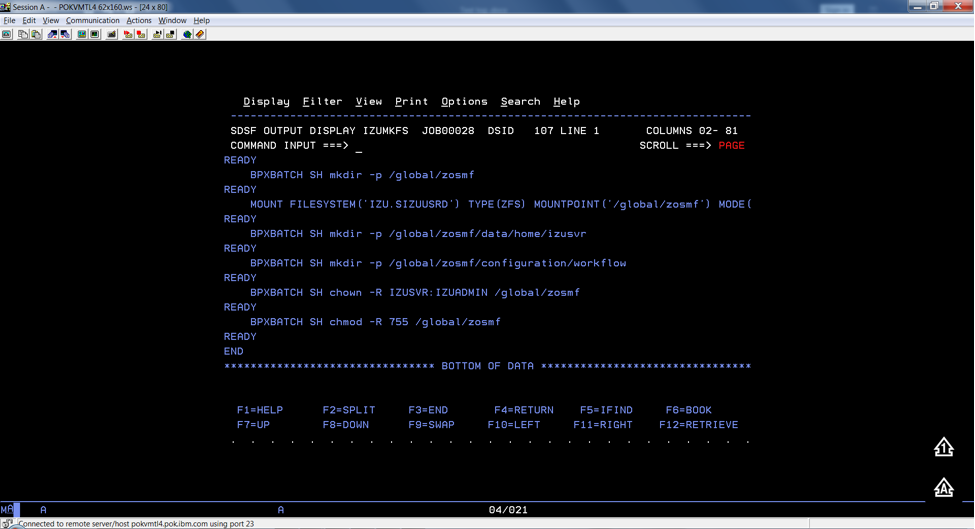Screen dimensions: 975x529
Task: Open the Communication menu
Action: [x=92, y=20]
